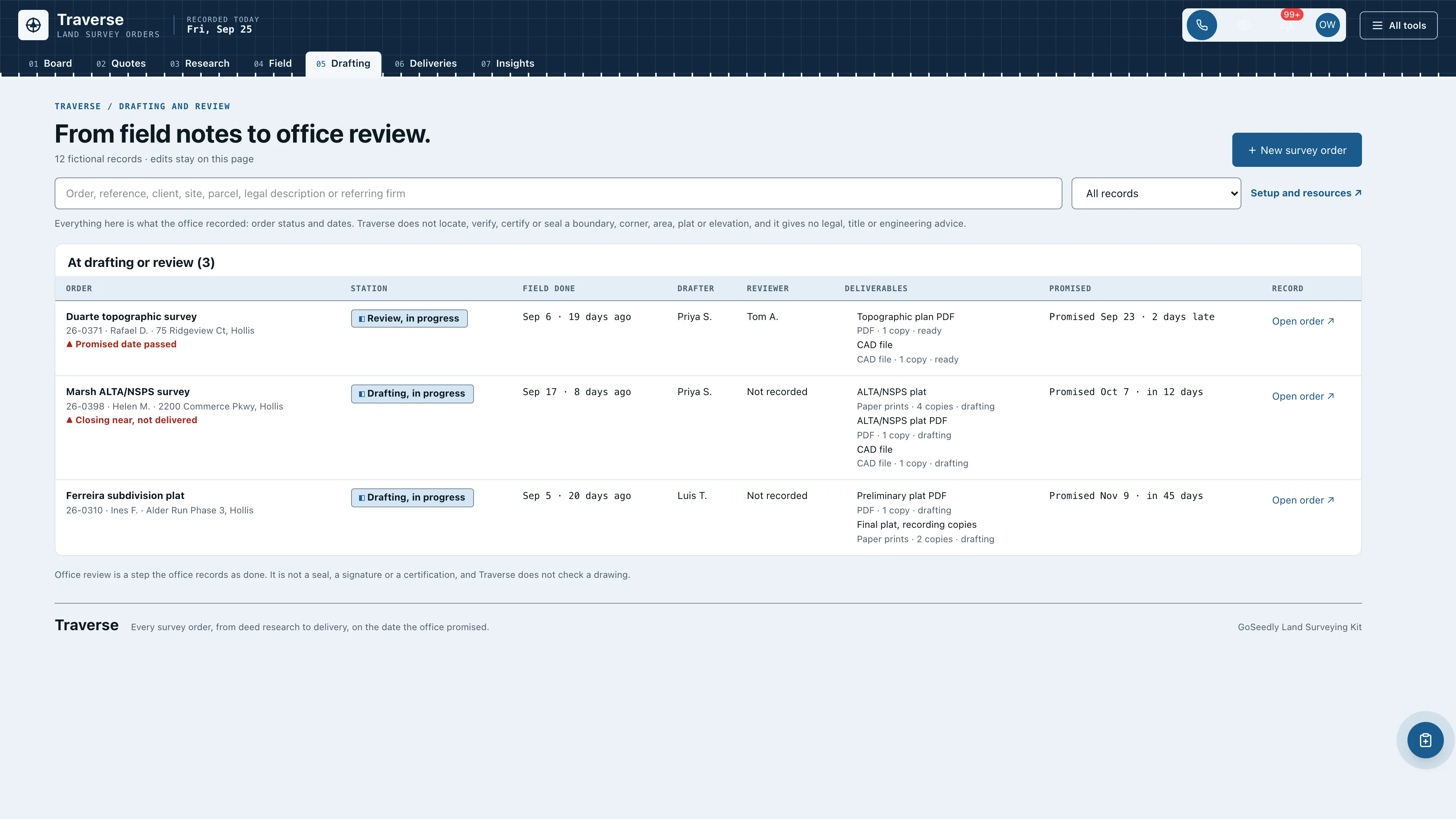The width and height of the screenshot is (1456, 819).
Task: Click the Review, in progress status badge
Action: (409, 318)
